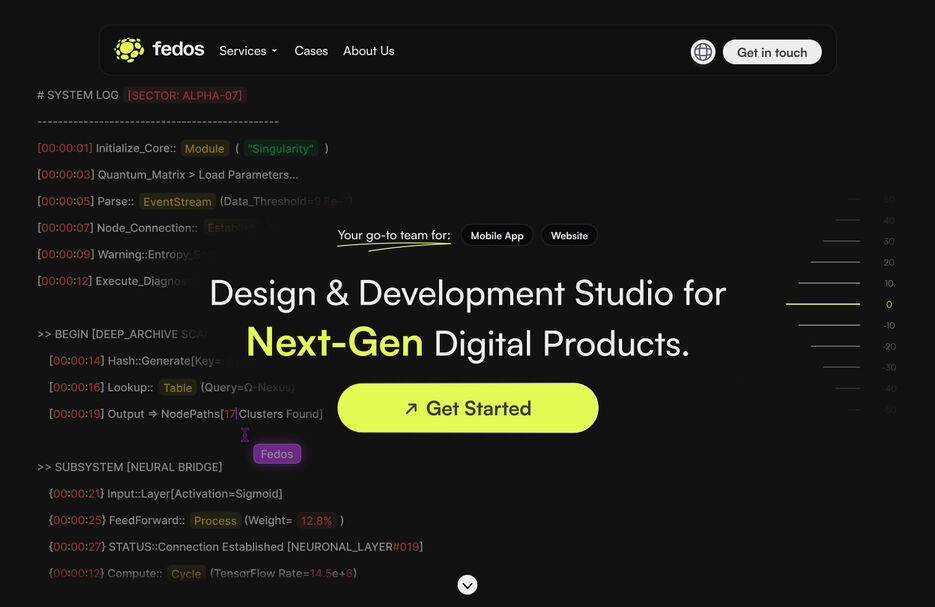Click the fedos brand name
This screenshot has height=607, width=935.
coord(178,49)
